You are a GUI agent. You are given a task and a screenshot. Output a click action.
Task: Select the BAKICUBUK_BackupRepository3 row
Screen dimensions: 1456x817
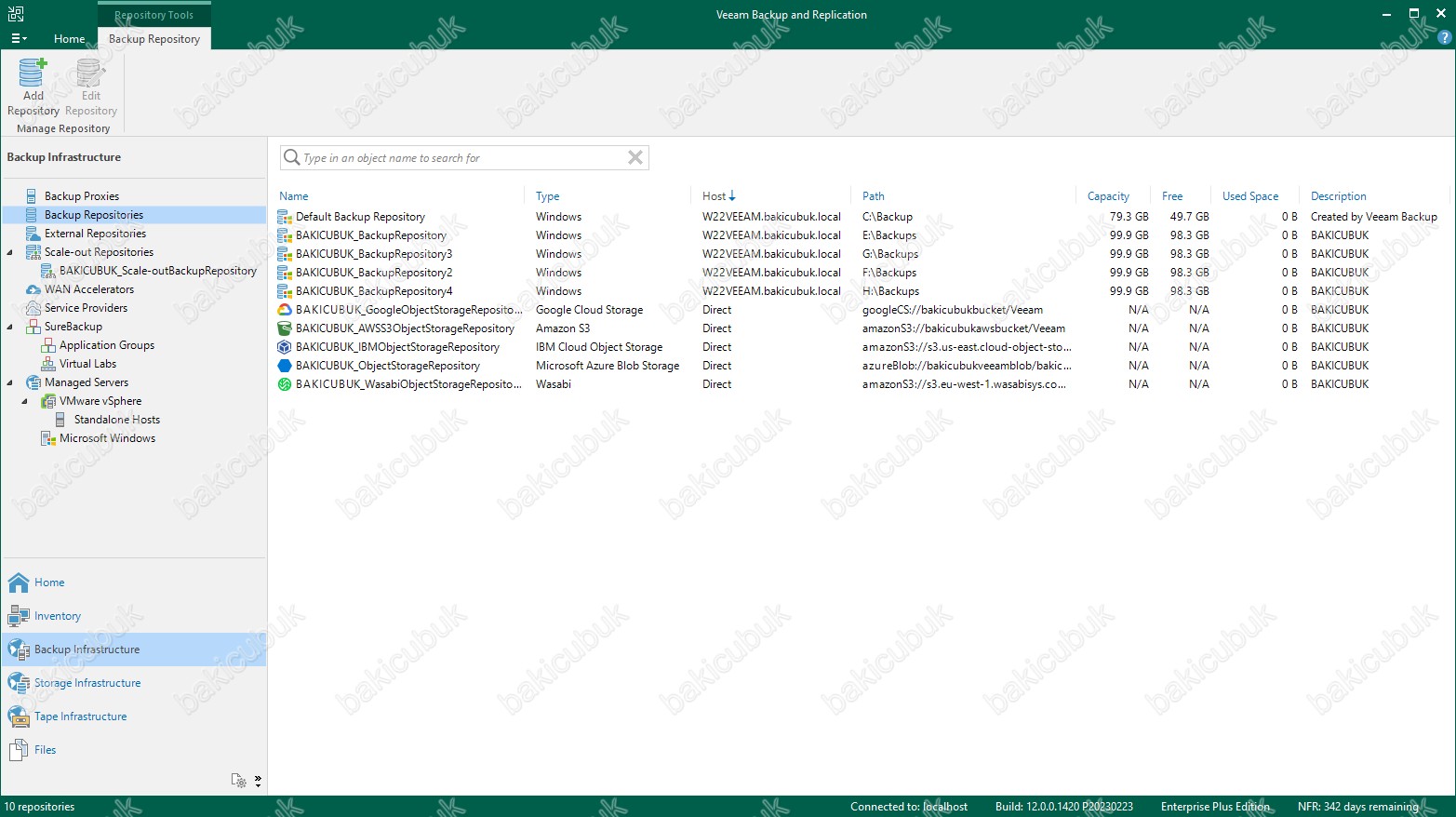point(861,254)
